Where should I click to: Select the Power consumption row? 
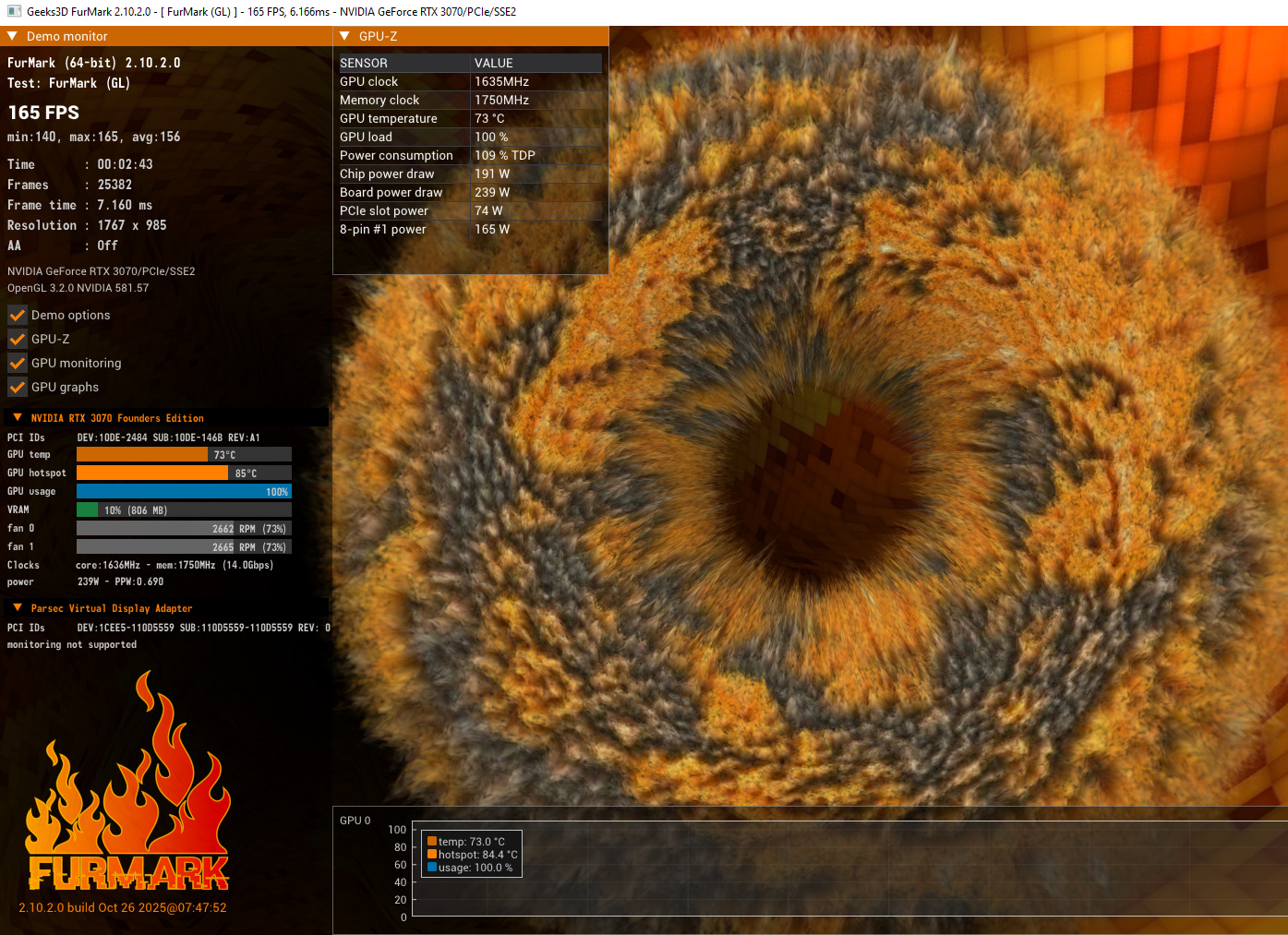coord(470,155)
